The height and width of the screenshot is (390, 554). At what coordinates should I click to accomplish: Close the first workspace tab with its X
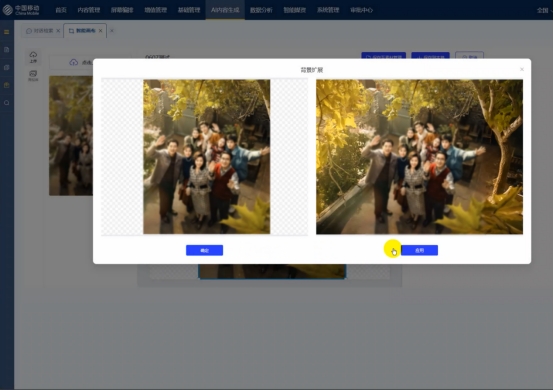coord(58,31)
